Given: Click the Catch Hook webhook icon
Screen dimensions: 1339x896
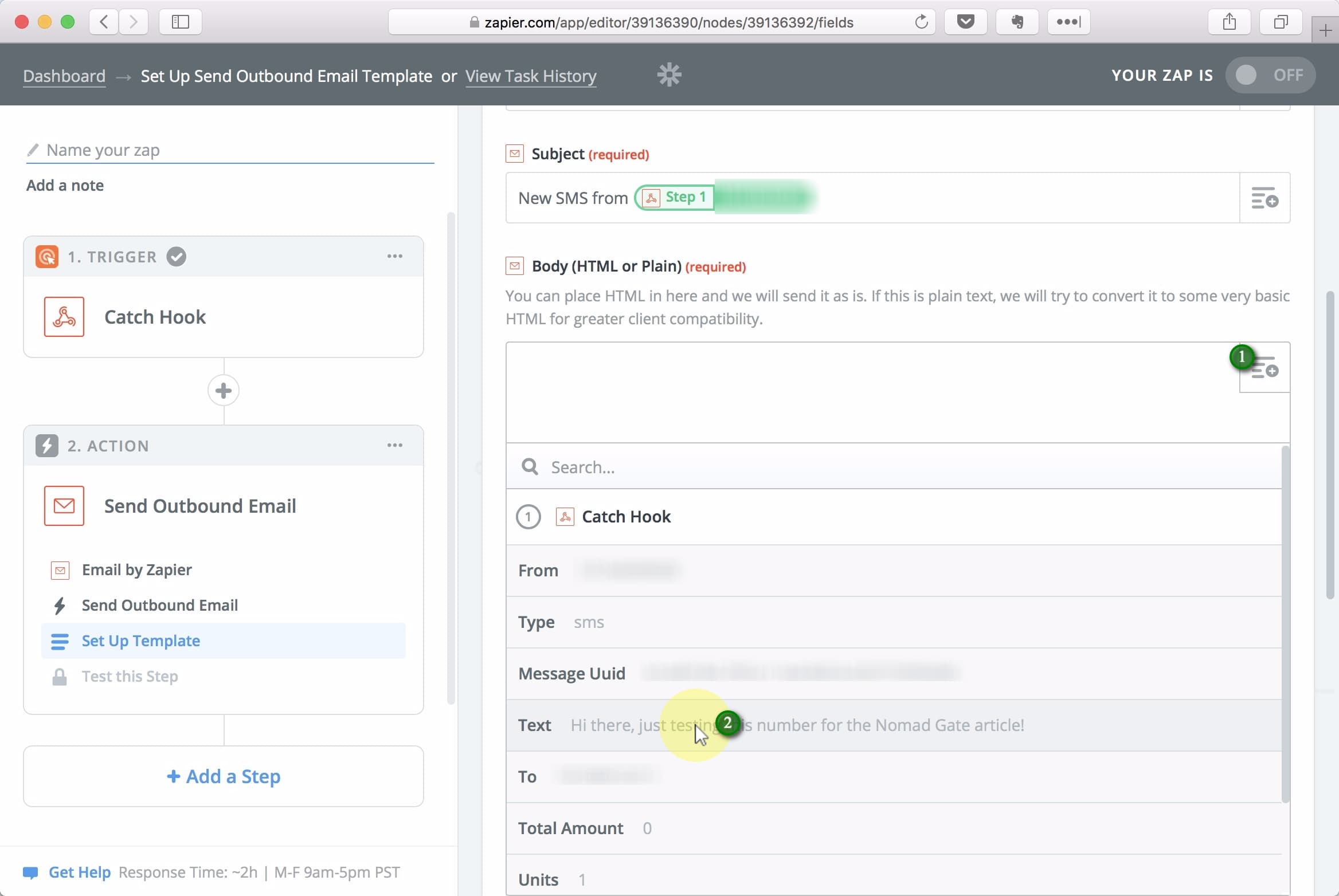Looking at the screenshot, I should [x=64, y=317].
